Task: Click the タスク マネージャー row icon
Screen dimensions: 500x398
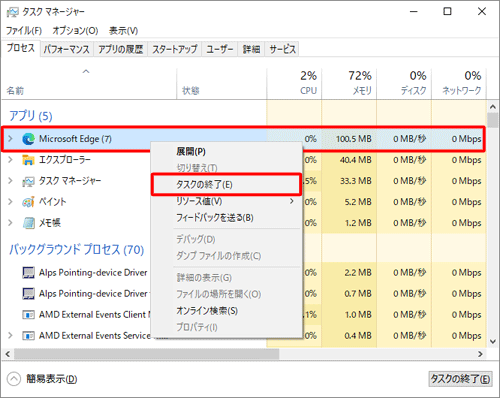Action: (28, 181)
